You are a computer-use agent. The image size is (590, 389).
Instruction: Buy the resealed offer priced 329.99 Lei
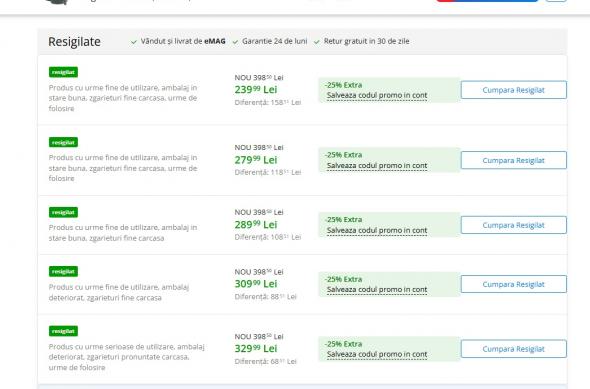[514, 349]
